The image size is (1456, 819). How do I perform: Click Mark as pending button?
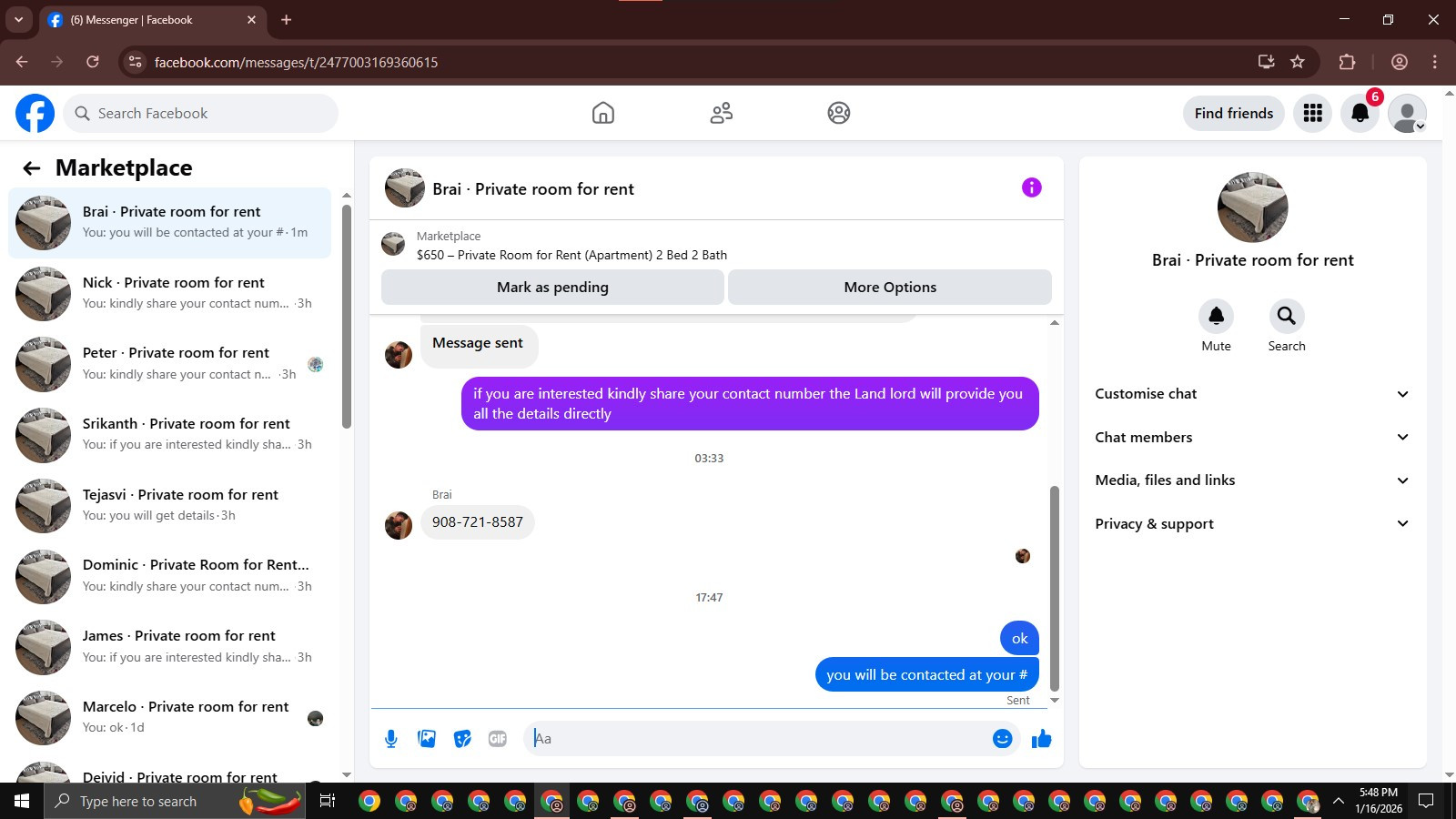[552, 288]
